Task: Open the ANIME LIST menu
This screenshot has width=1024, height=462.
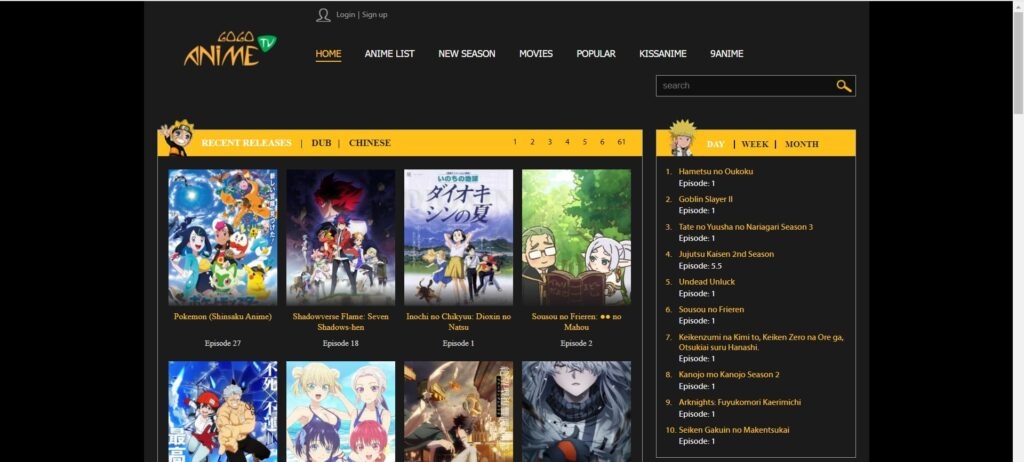Action: click(x=389, y=54)
